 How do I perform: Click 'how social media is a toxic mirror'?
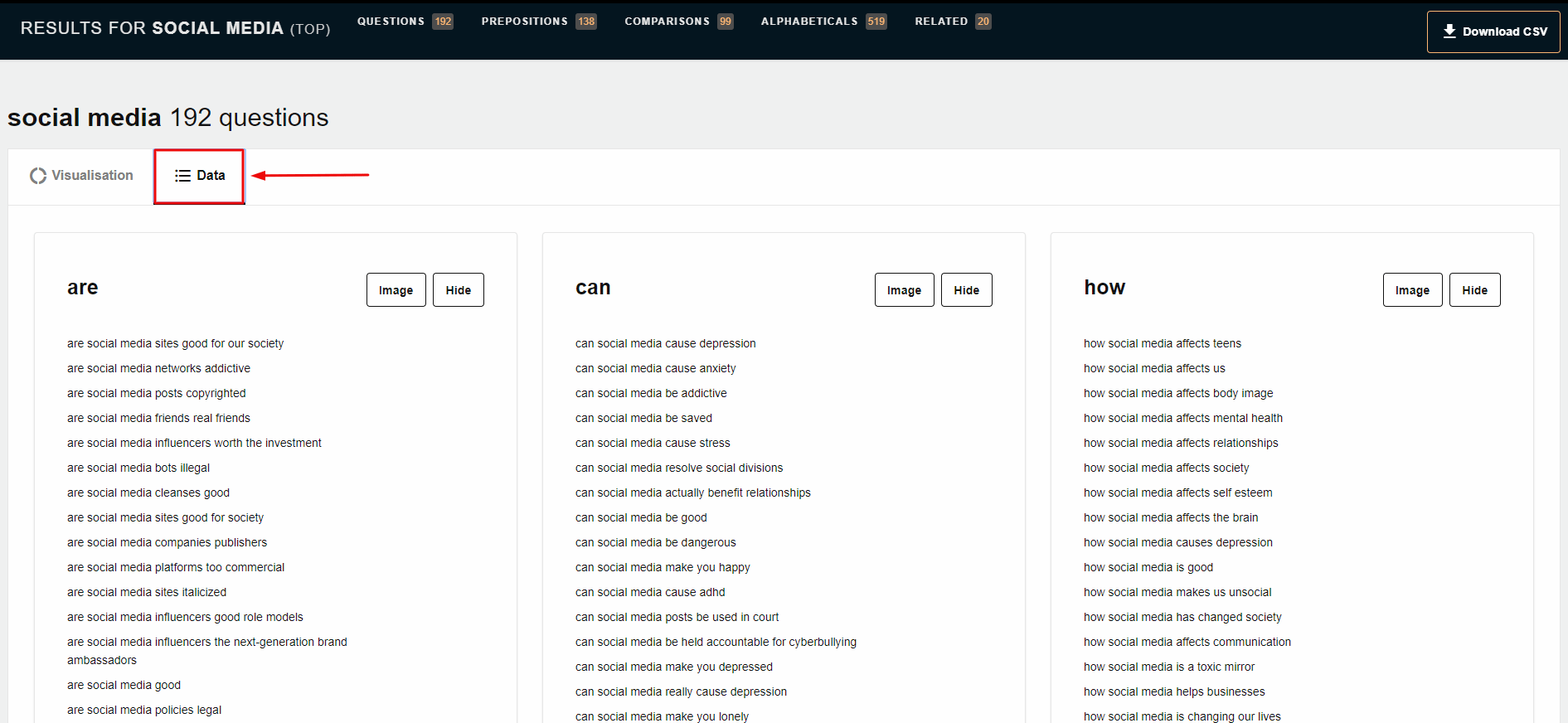[1169, 667]
